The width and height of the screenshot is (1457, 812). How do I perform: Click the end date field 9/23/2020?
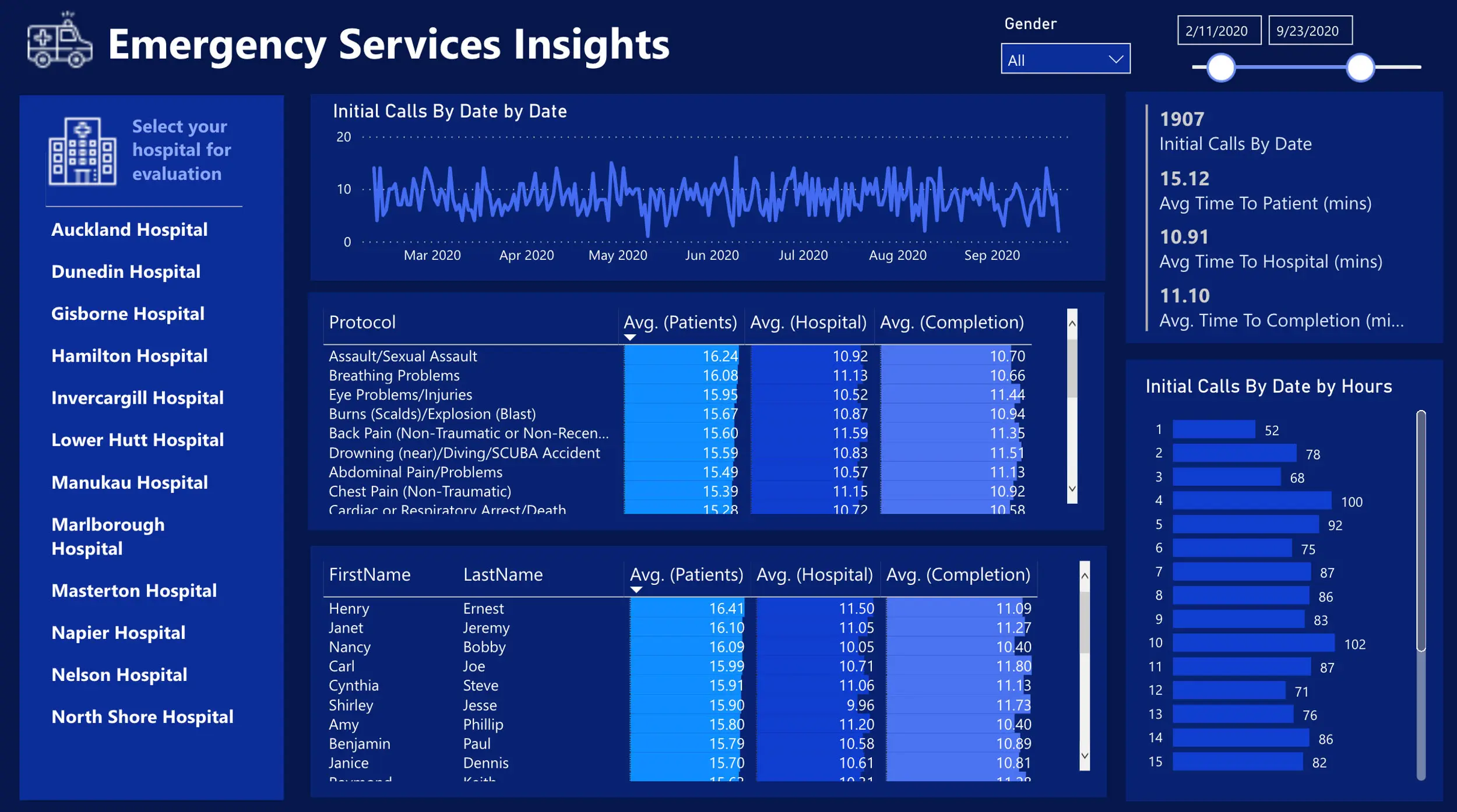click(1310, 31)
